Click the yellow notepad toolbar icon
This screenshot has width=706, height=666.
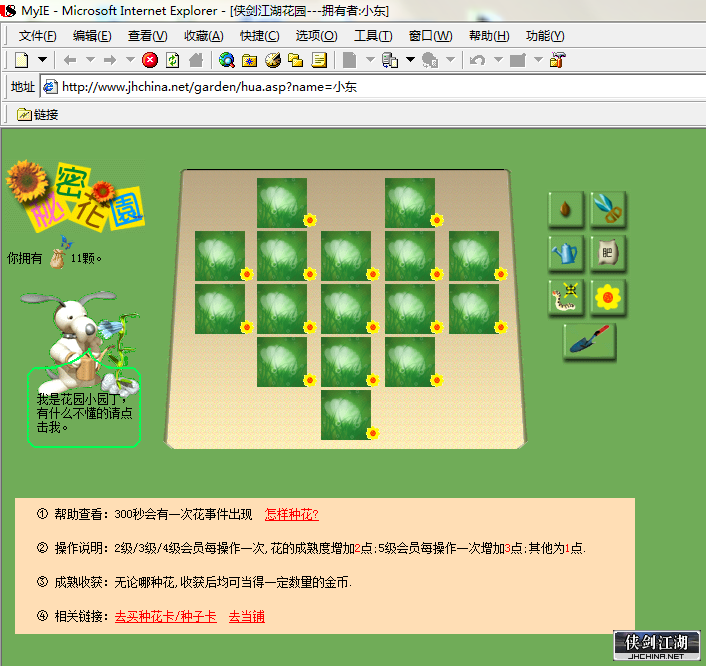click(319, 60)
